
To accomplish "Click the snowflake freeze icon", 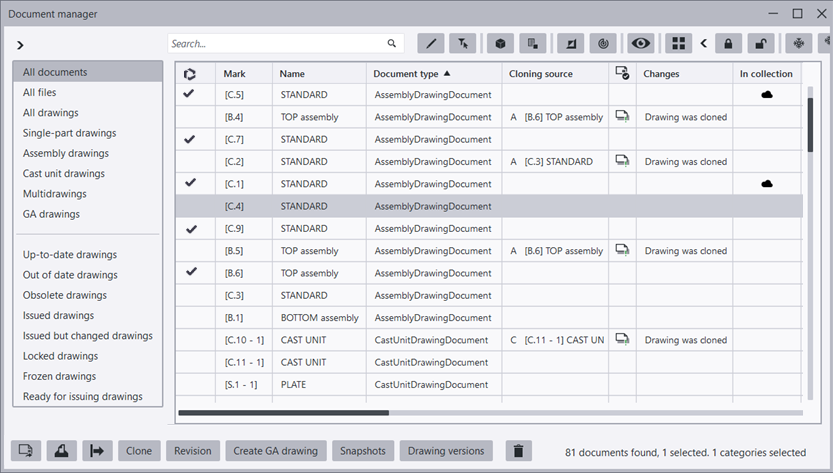I will point(798,44).
